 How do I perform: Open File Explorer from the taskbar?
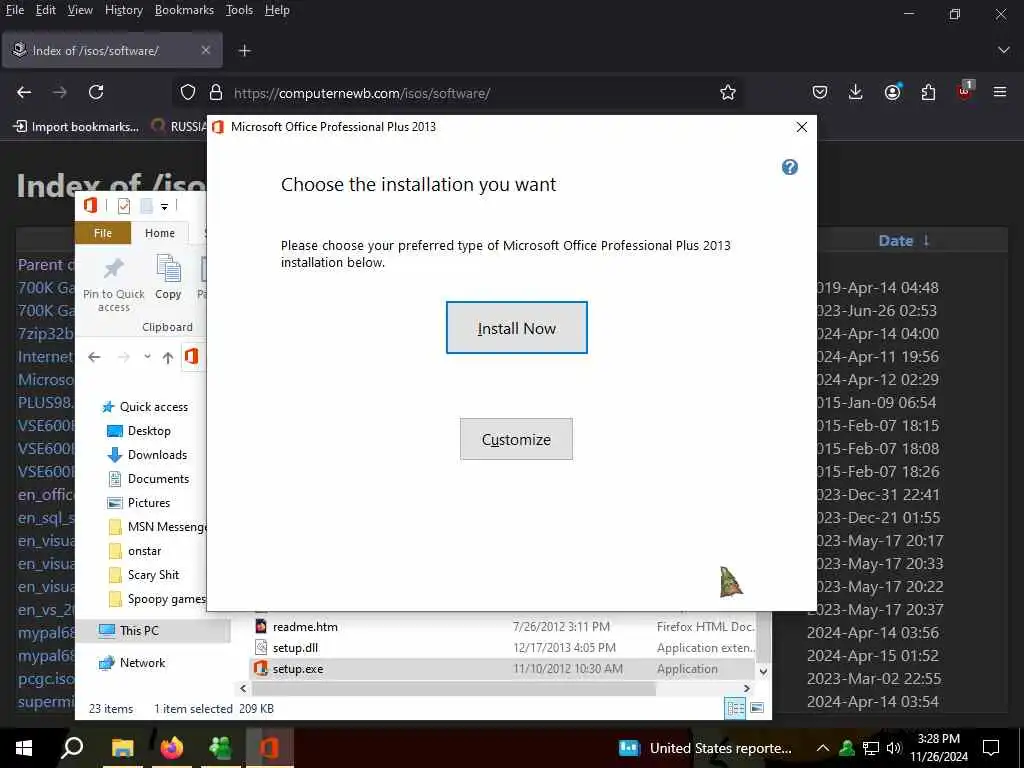point(123,748)
